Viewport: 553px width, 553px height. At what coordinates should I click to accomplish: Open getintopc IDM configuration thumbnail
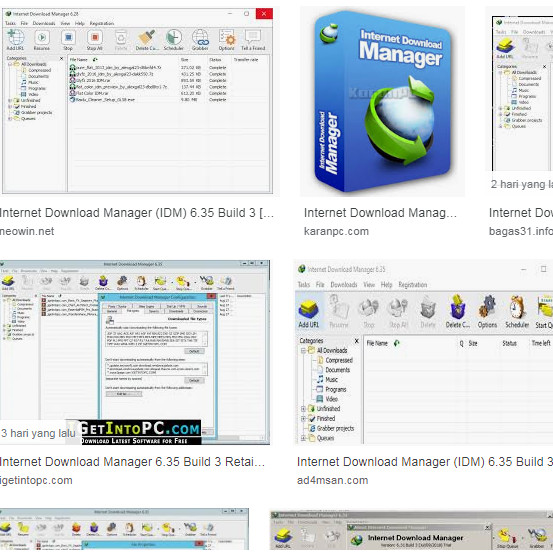135,352
